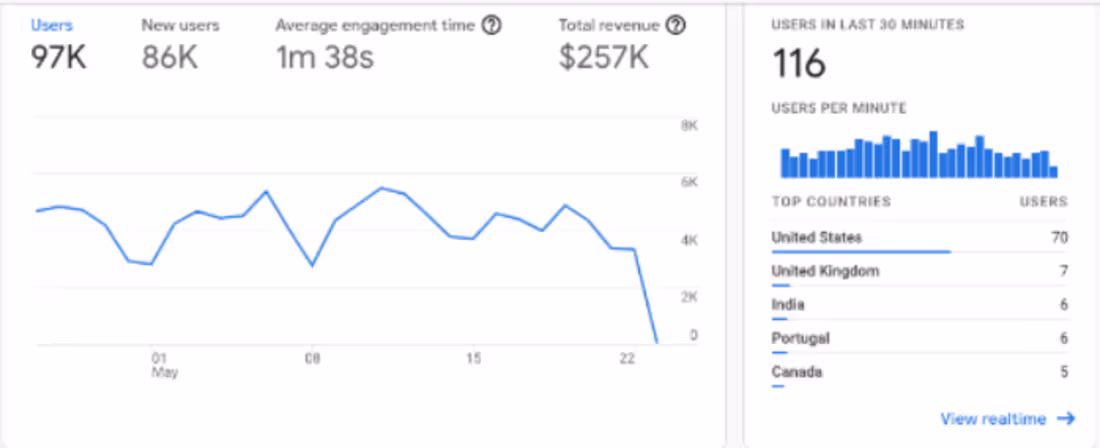The height and width of the screenshot is (448, 1100).
Task: Click the 116 users in last 30 minutes count
Action: [x=799, y=65]
